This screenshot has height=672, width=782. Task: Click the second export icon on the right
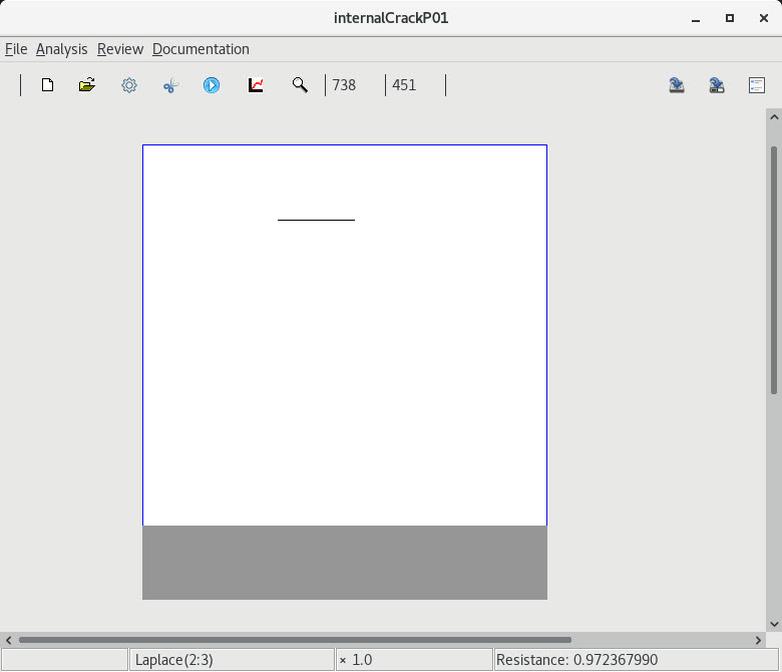717,85
